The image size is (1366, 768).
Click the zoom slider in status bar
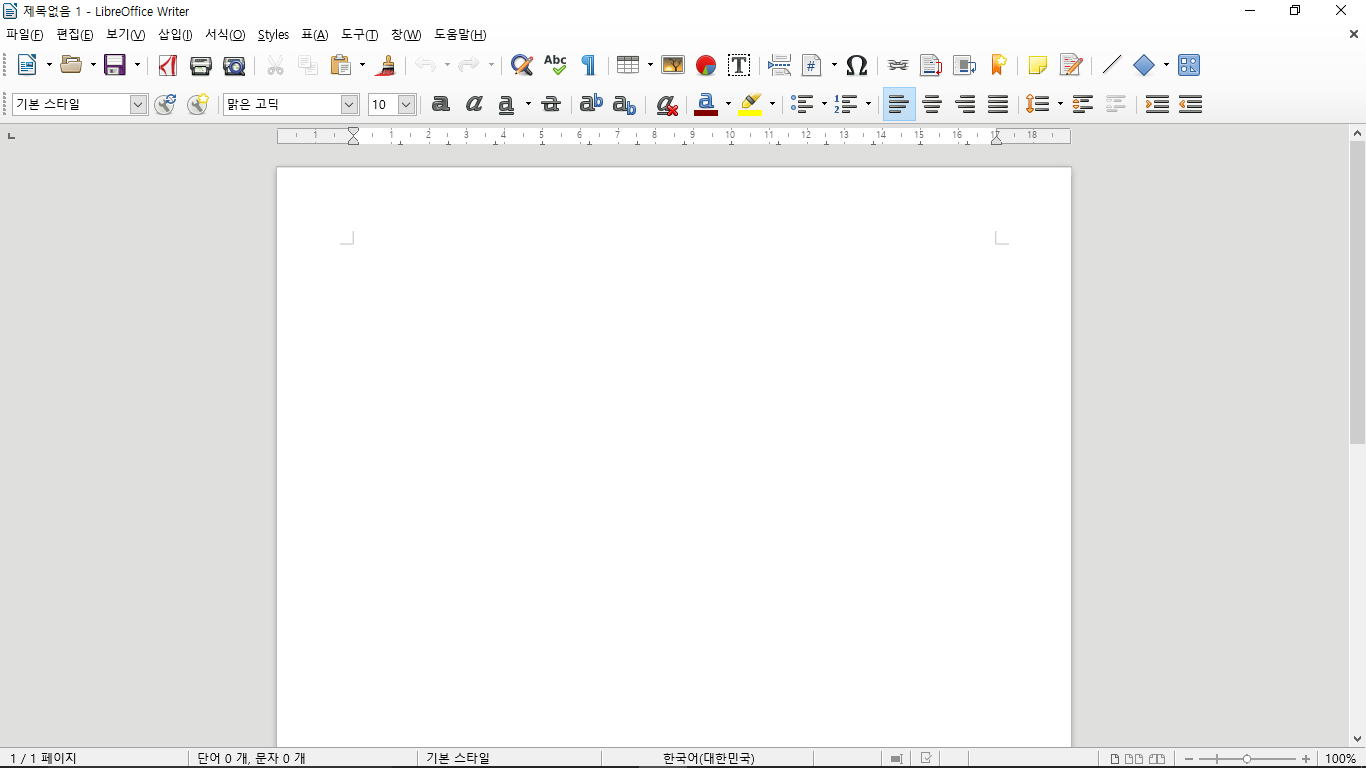(1246, 759)
